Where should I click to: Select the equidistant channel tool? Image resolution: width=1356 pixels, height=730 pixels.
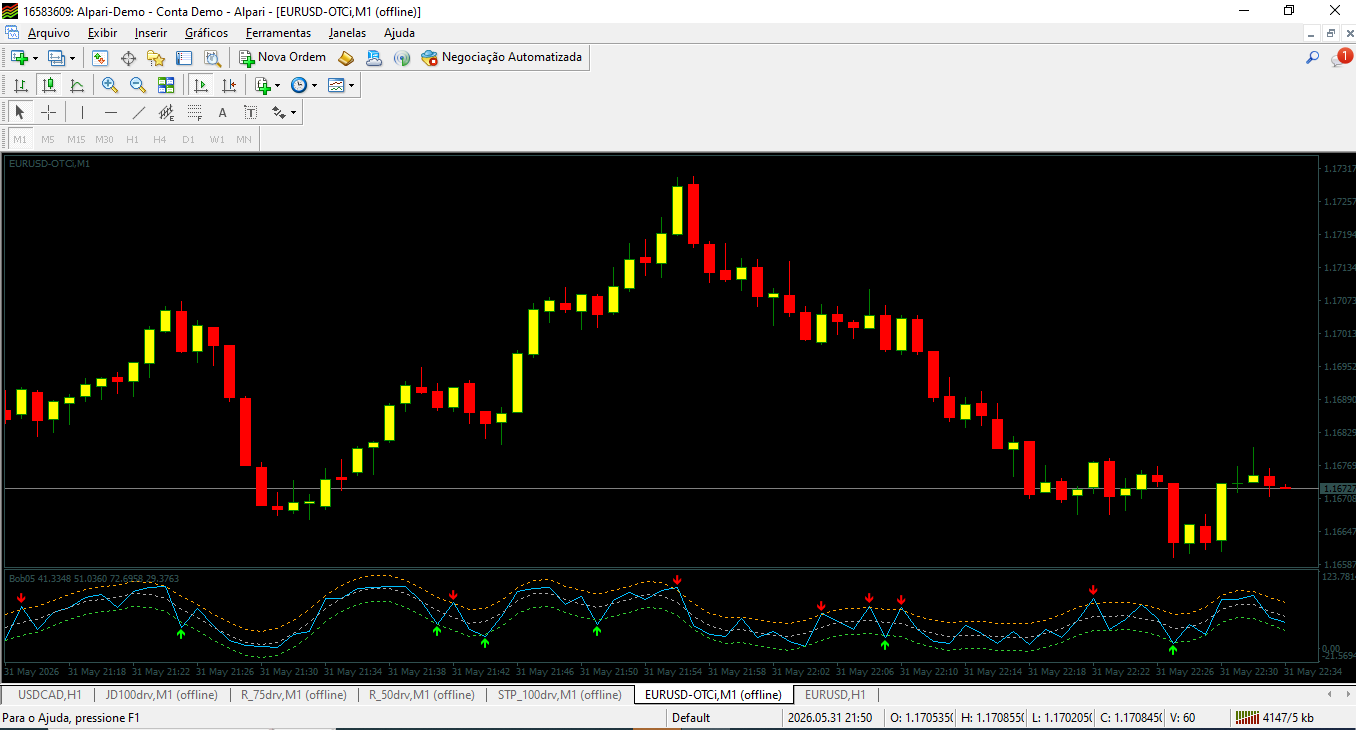[166, 112]
